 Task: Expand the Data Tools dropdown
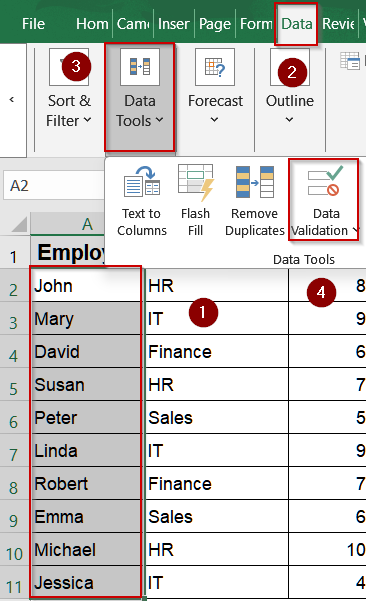tap(140, 98)
